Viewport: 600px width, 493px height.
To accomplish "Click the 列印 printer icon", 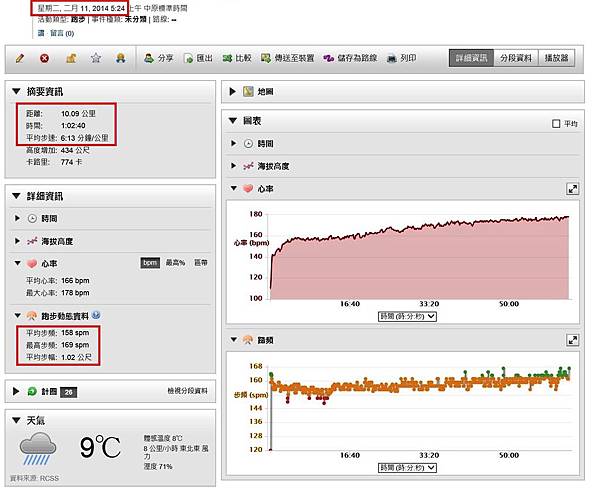I will pos(392,59).
